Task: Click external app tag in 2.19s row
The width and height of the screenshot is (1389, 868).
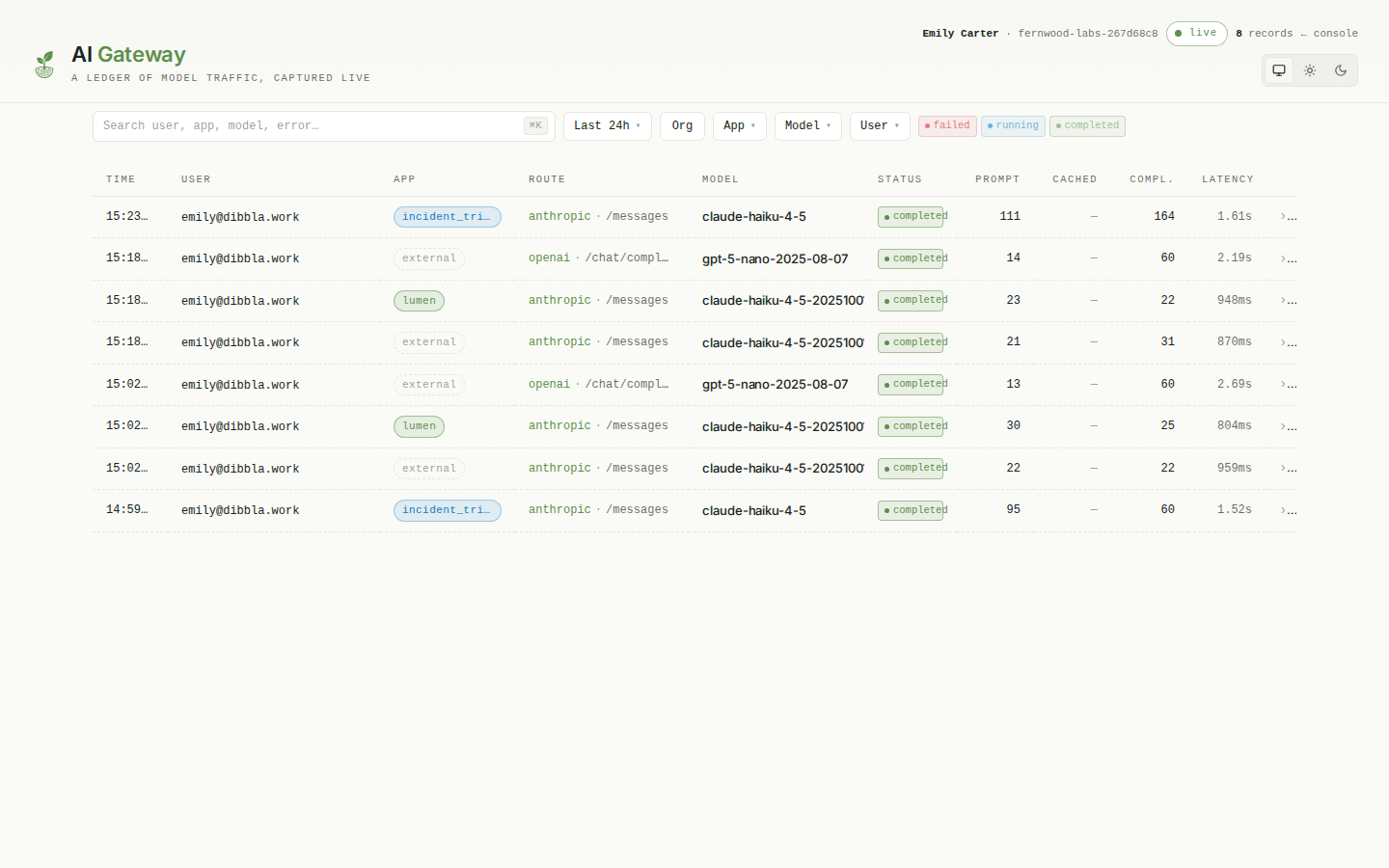Action: 429,258
